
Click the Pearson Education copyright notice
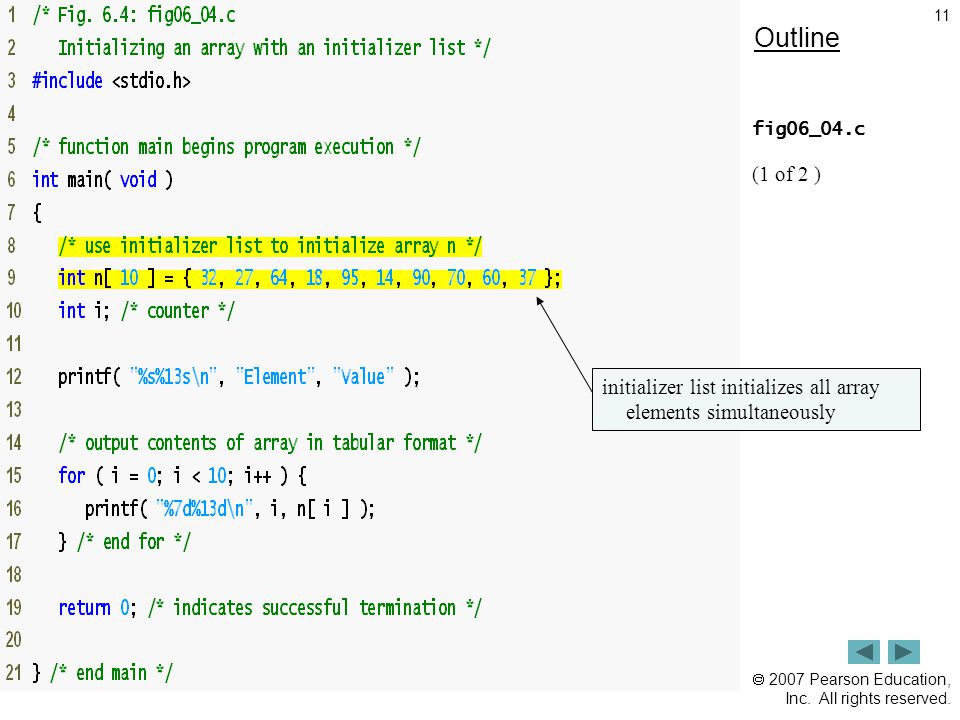(851, 689)
